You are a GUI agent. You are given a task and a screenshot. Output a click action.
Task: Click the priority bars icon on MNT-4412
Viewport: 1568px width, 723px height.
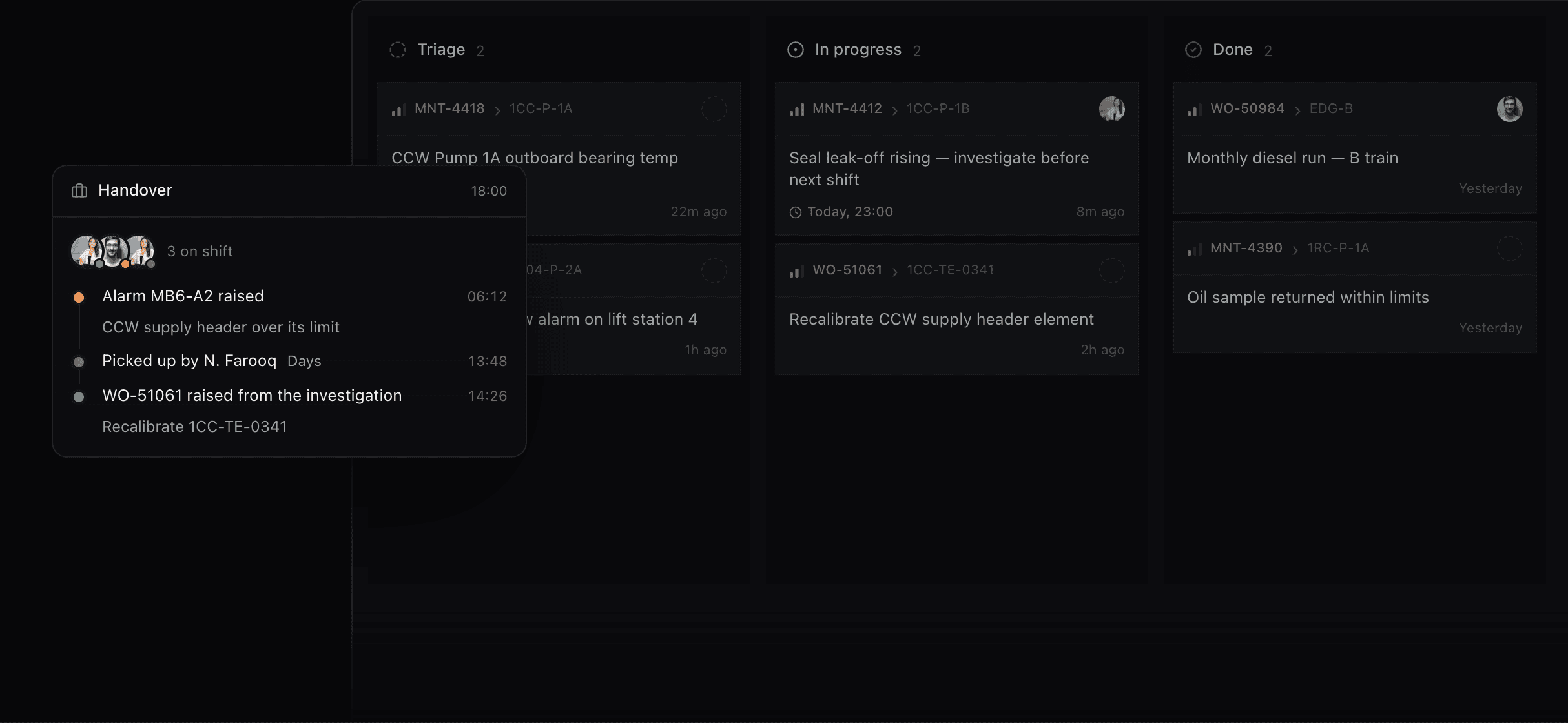(x=796, y=110)
